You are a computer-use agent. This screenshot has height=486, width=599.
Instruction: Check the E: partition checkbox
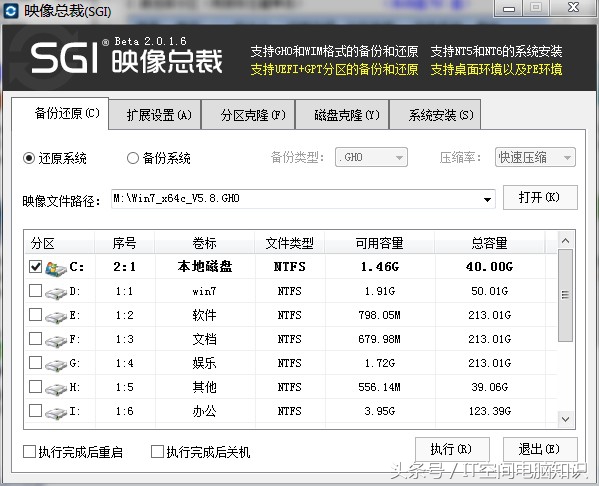[36, 315]
